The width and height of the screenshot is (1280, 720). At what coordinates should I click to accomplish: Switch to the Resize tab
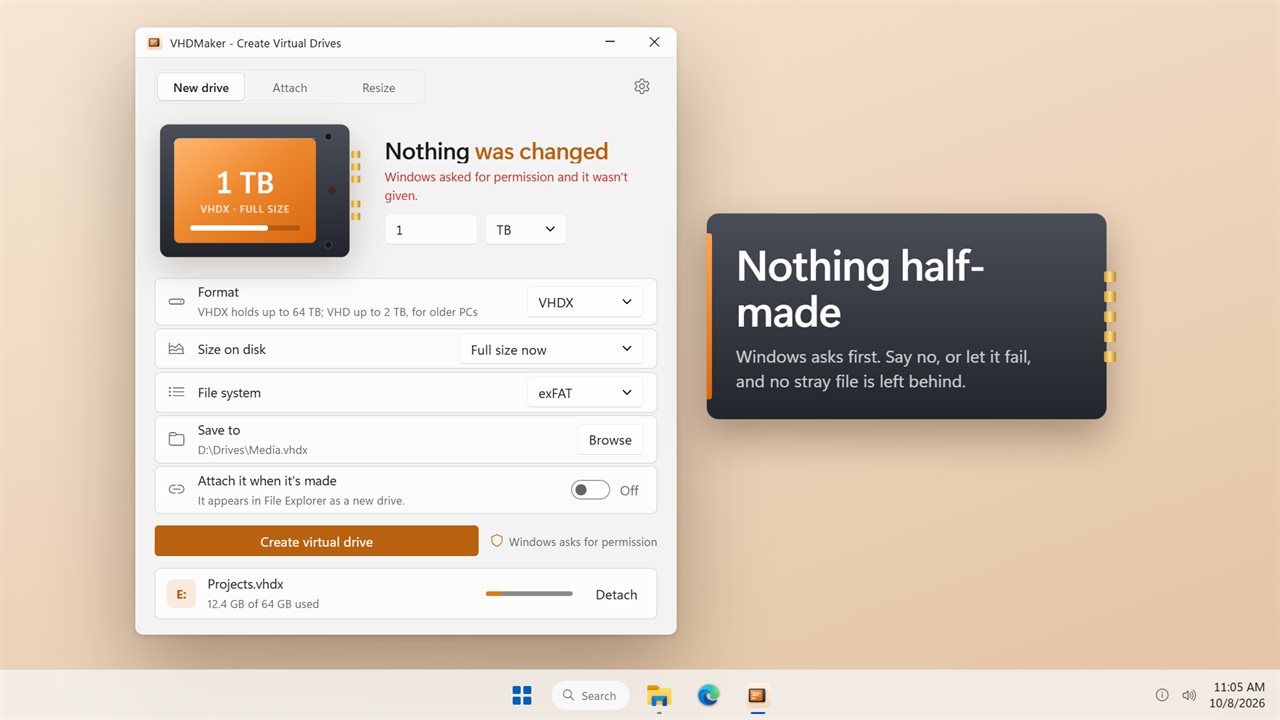click(378, 87)
